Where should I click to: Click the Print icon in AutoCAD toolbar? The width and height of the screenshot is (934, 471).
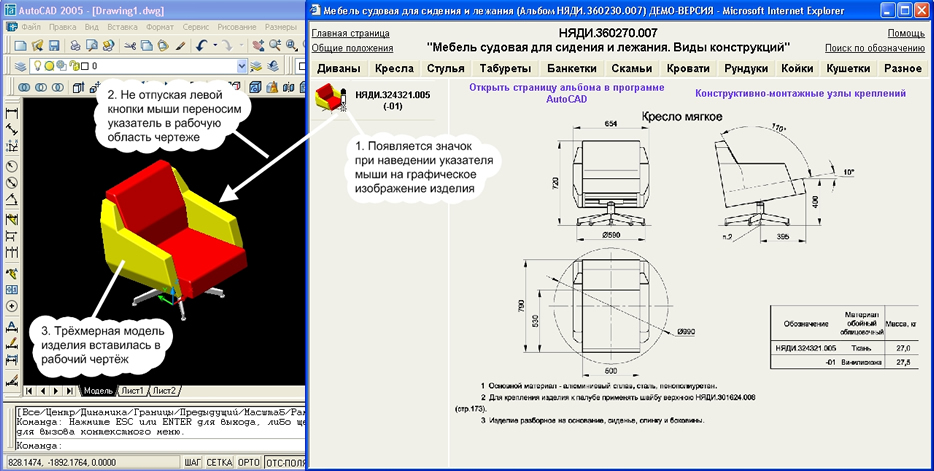[76, 45]
